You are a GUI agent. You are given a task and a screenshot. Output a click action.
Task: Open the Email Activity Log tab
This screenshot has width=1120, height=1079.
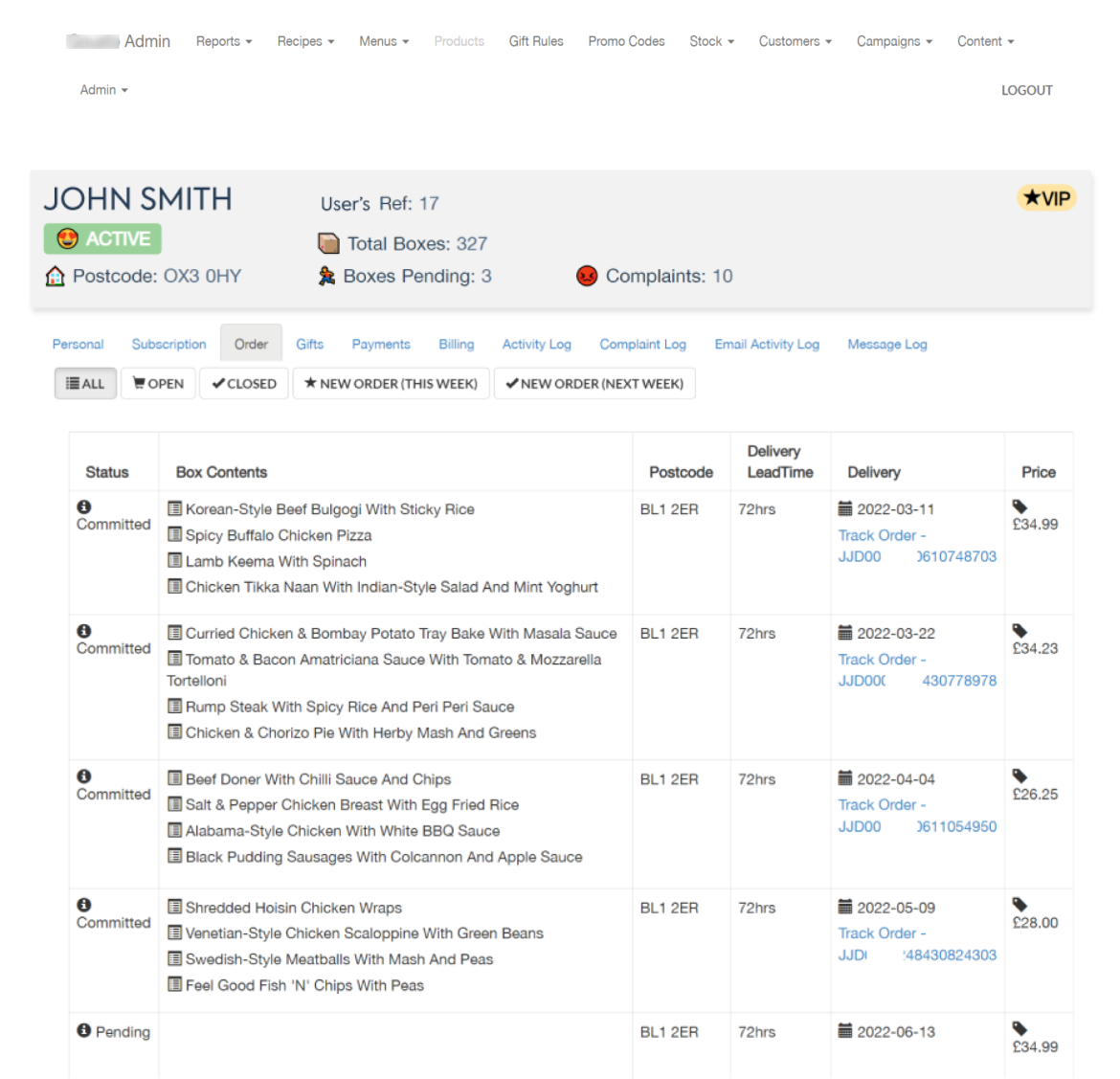click(767, 345)
